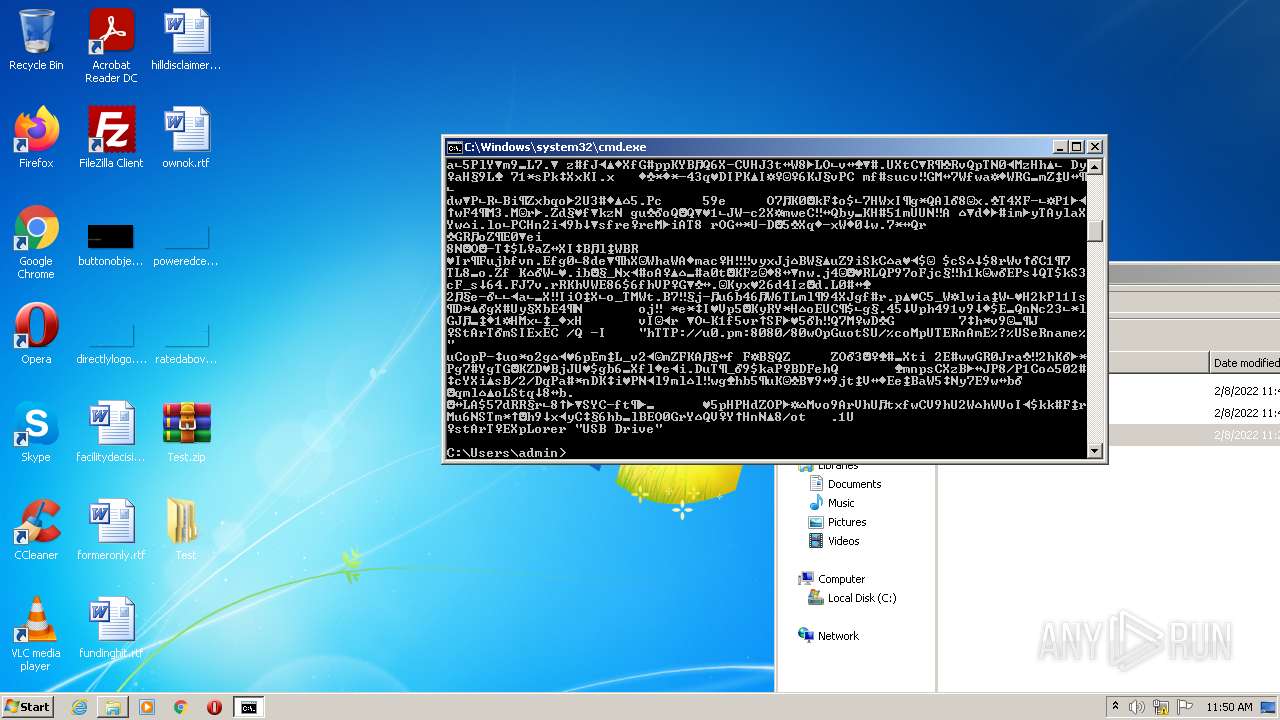This screenshot has width=1280, height=720.
Task: Click the network status tray icon
Action: point(1161,707)
